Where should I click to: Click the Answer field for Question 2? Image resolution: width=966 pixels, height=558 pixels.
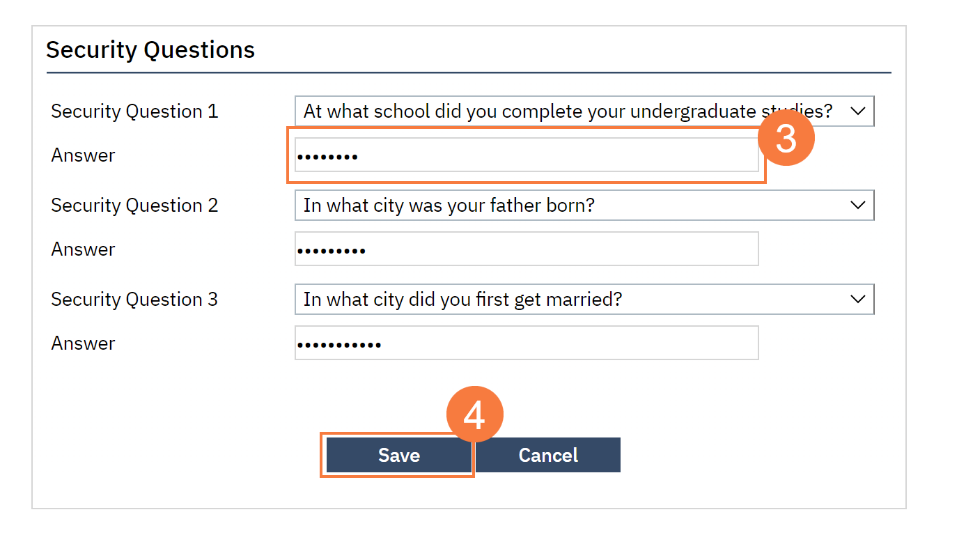[x=526, y=250]
